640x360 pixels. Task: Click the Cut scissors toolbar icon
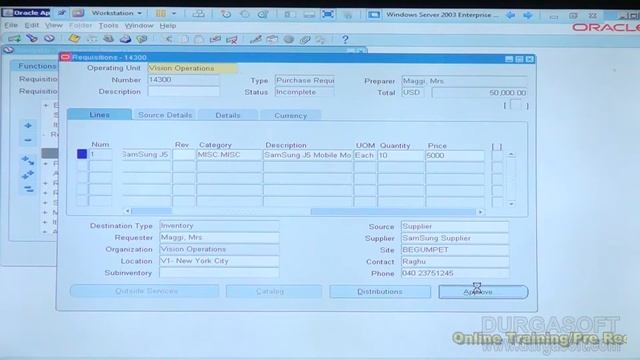[x=168, y=39]
